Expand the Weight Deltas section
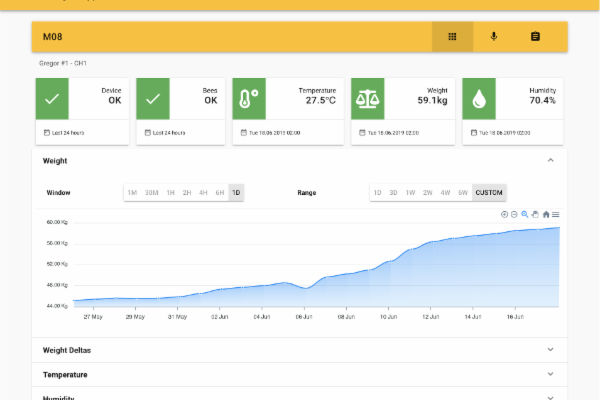The height and width of the screenshot is (400, 600). click(x=550, y=349)
